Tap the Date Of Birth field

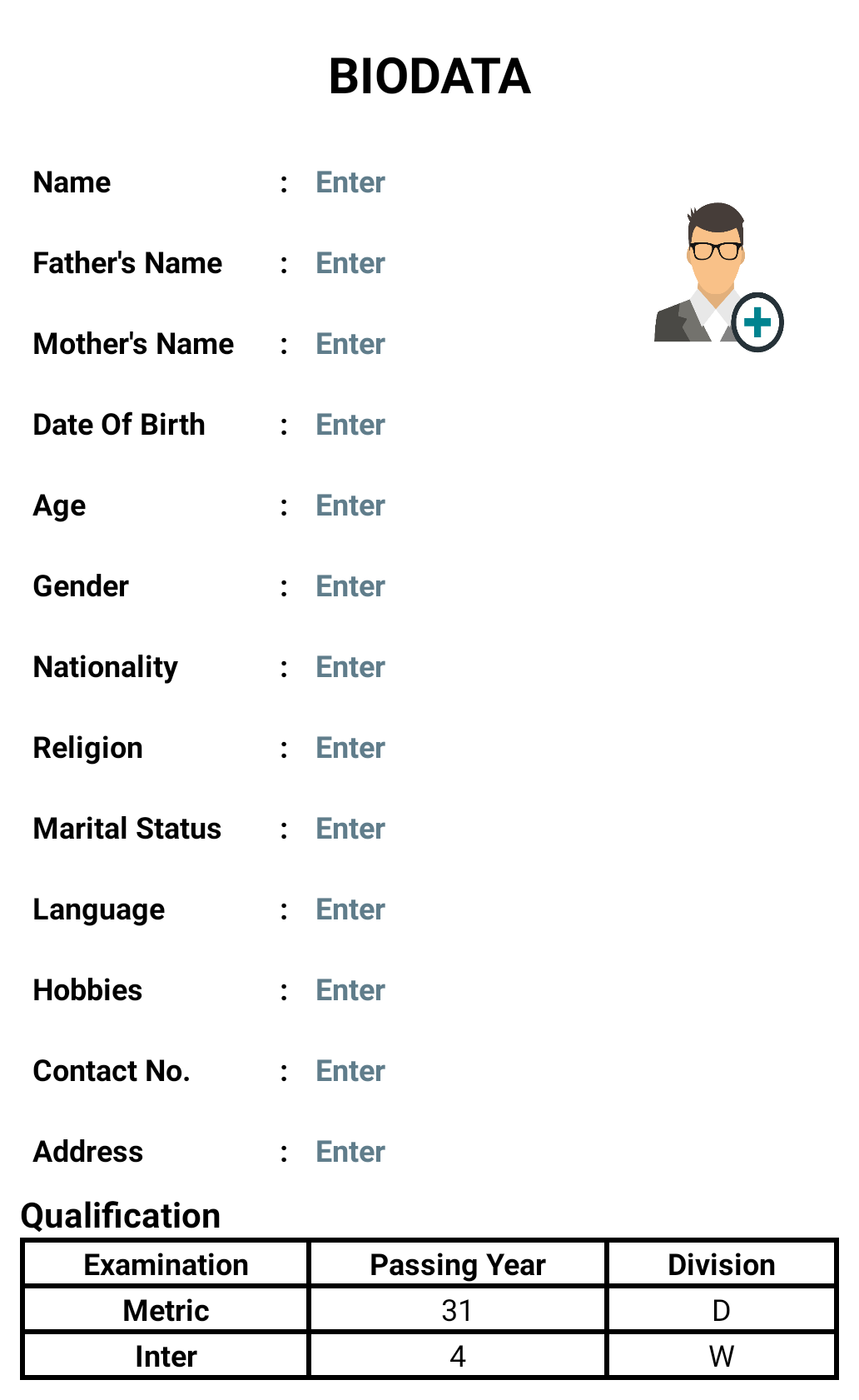pos(350,425)
